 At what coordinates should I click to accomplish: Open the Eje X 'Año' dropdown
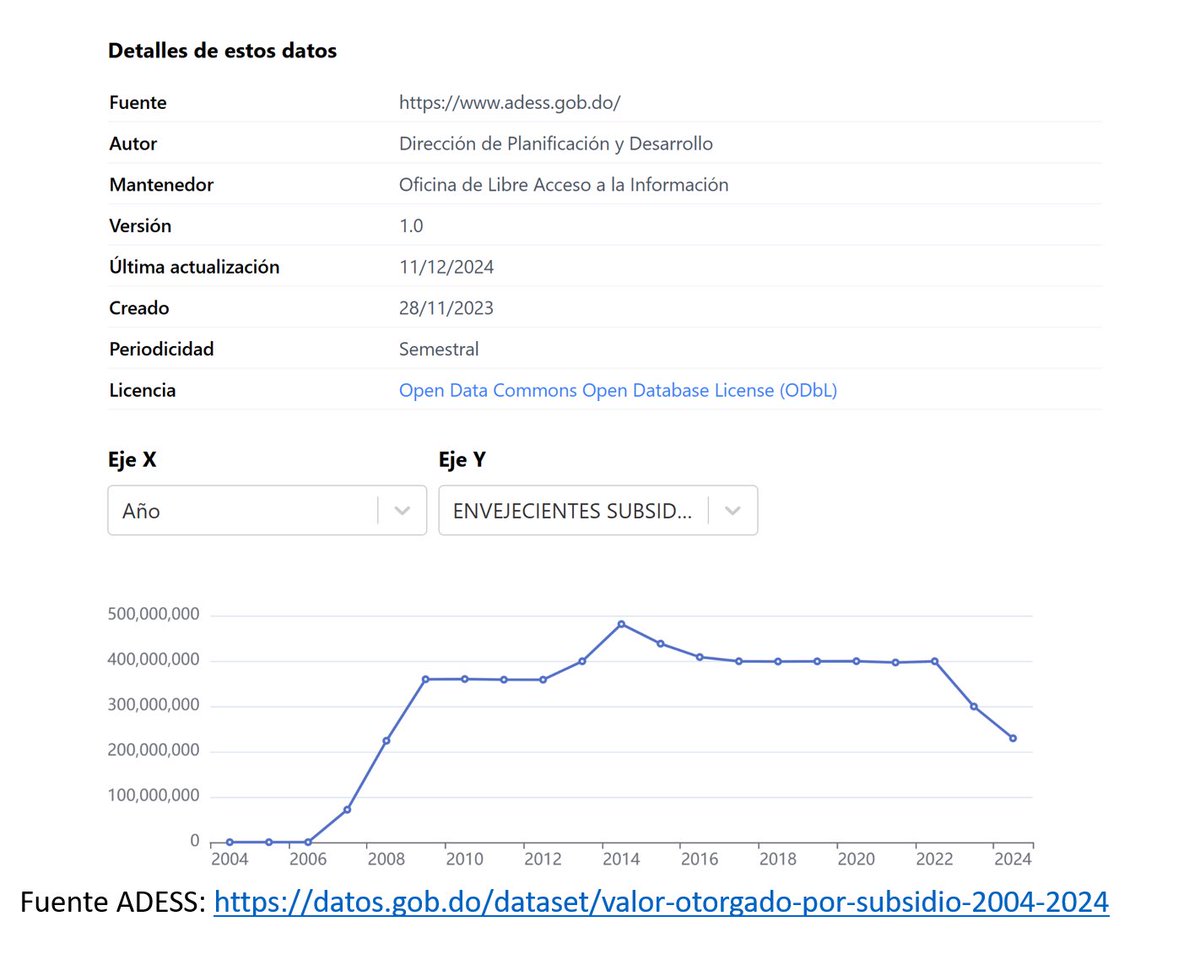pyautogui.click(x=267, y=510)
